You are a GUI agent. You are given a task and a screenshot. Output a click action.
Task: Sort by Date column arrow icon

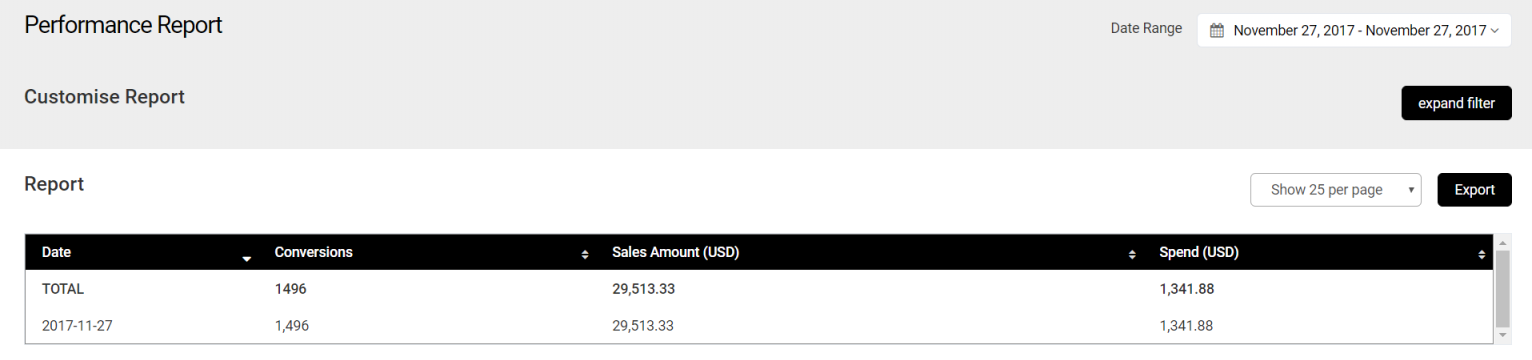(x=247, y=259)
